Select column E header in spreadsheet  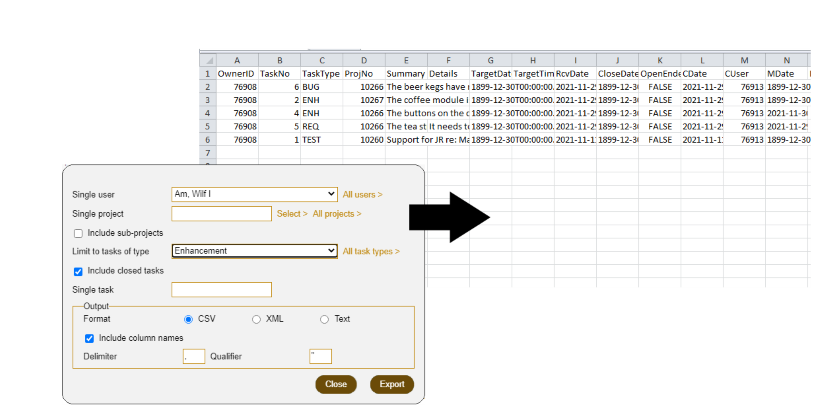click(406, 60)
